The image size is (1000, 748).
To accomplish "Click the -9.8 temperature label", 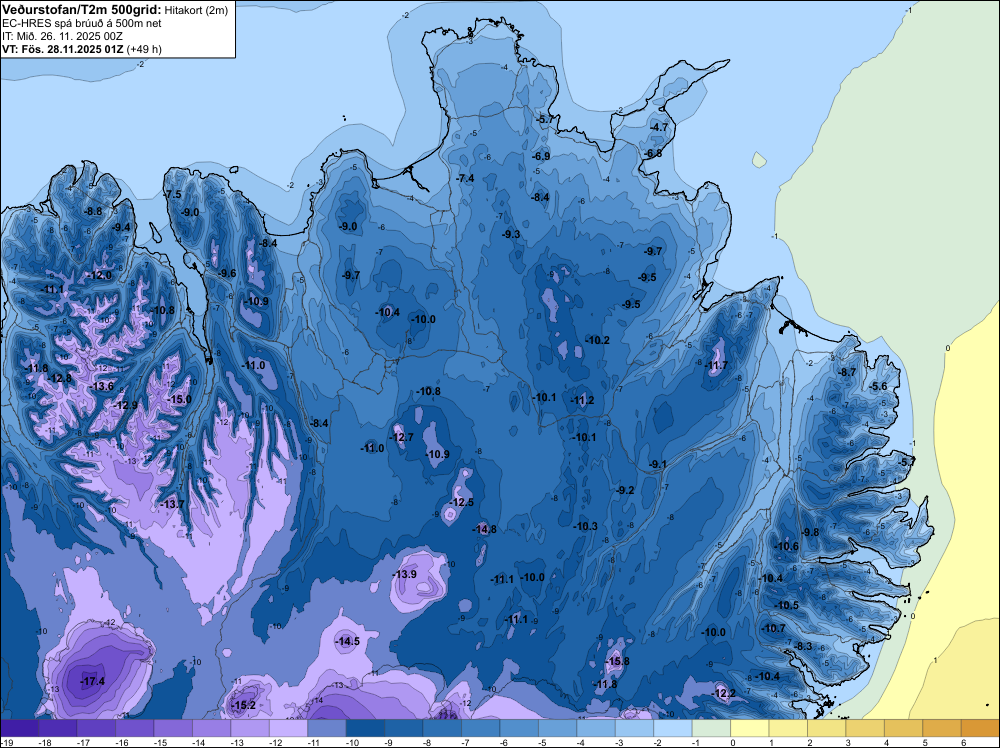I will pyautogui.click(x=811, y=532).
